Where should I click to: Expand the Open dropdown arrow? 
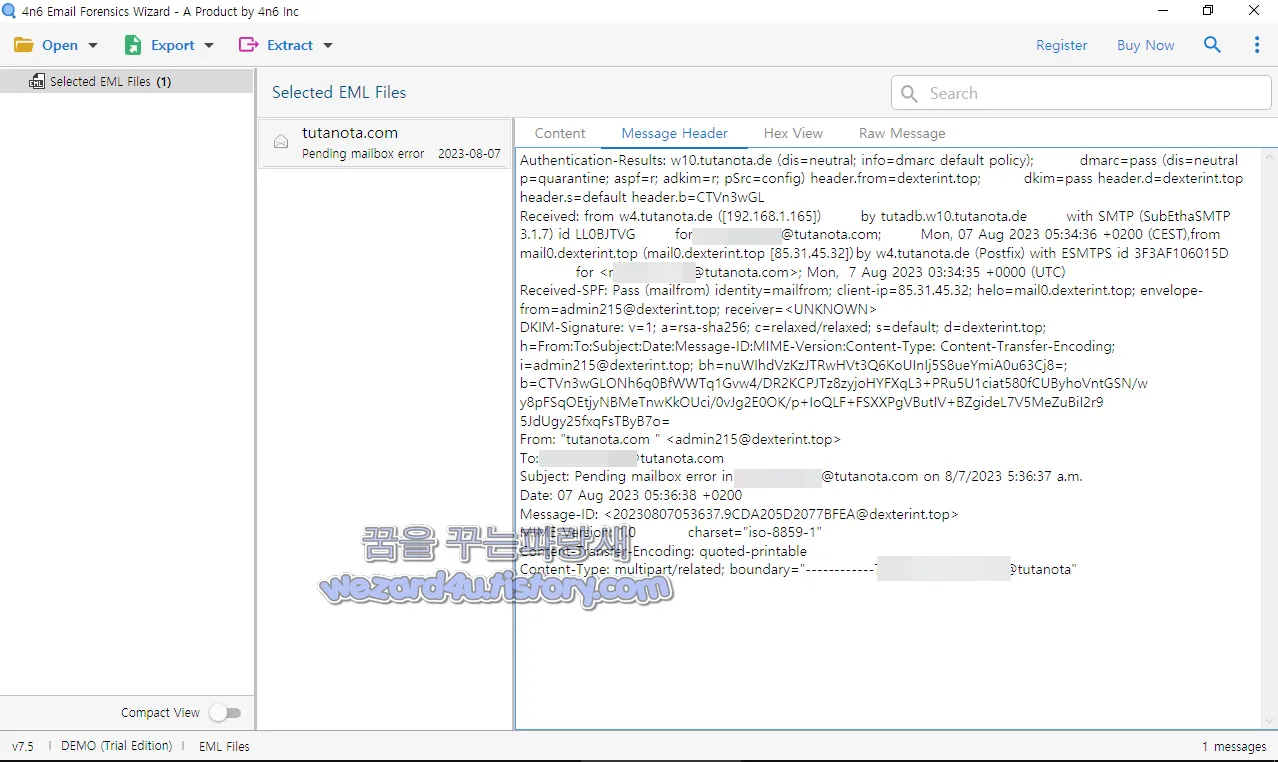pos(93,45)
